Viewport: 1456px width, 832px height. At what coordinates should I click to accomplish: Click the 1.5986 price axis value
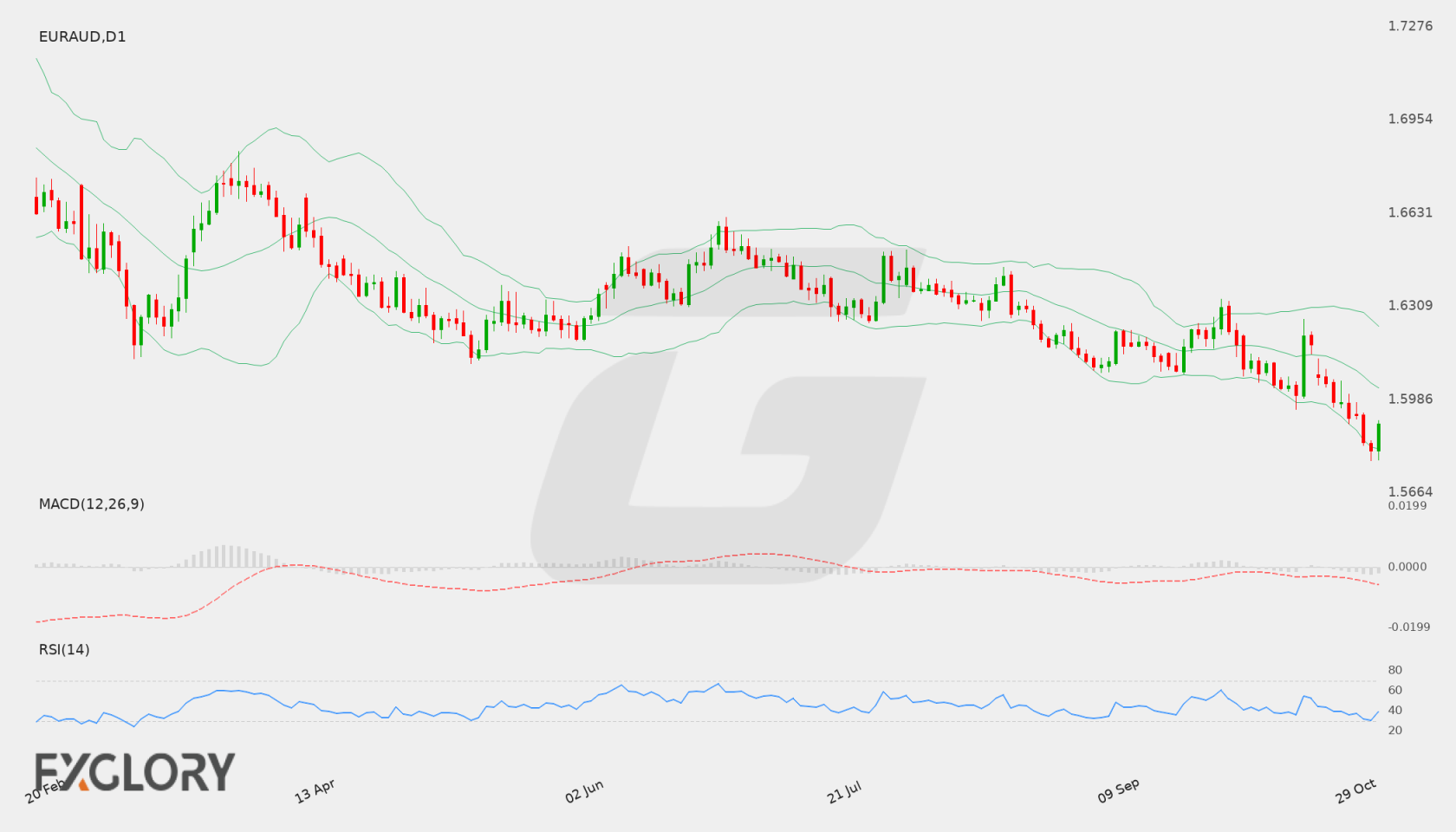tap(1410, 399)
